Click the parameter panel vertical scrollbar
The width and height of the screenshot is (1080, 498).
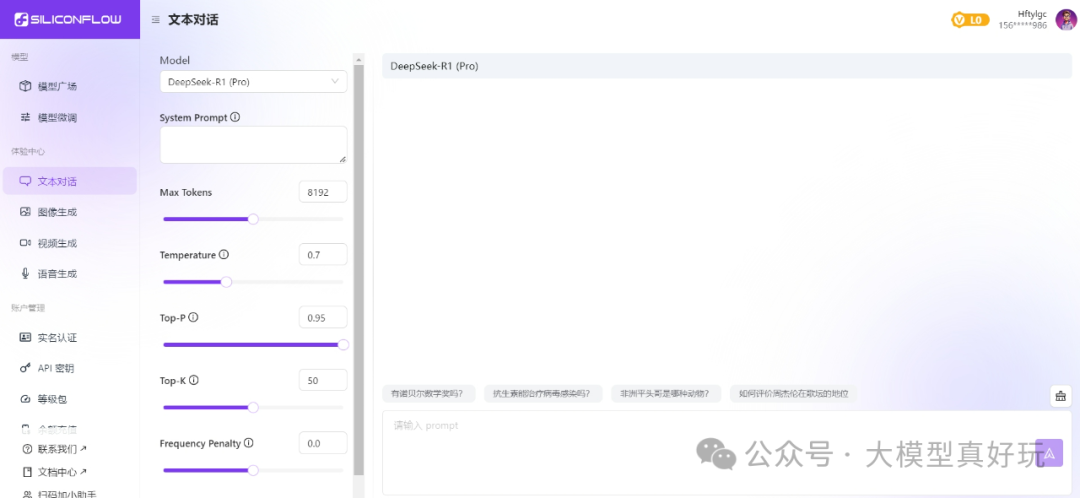358,269
